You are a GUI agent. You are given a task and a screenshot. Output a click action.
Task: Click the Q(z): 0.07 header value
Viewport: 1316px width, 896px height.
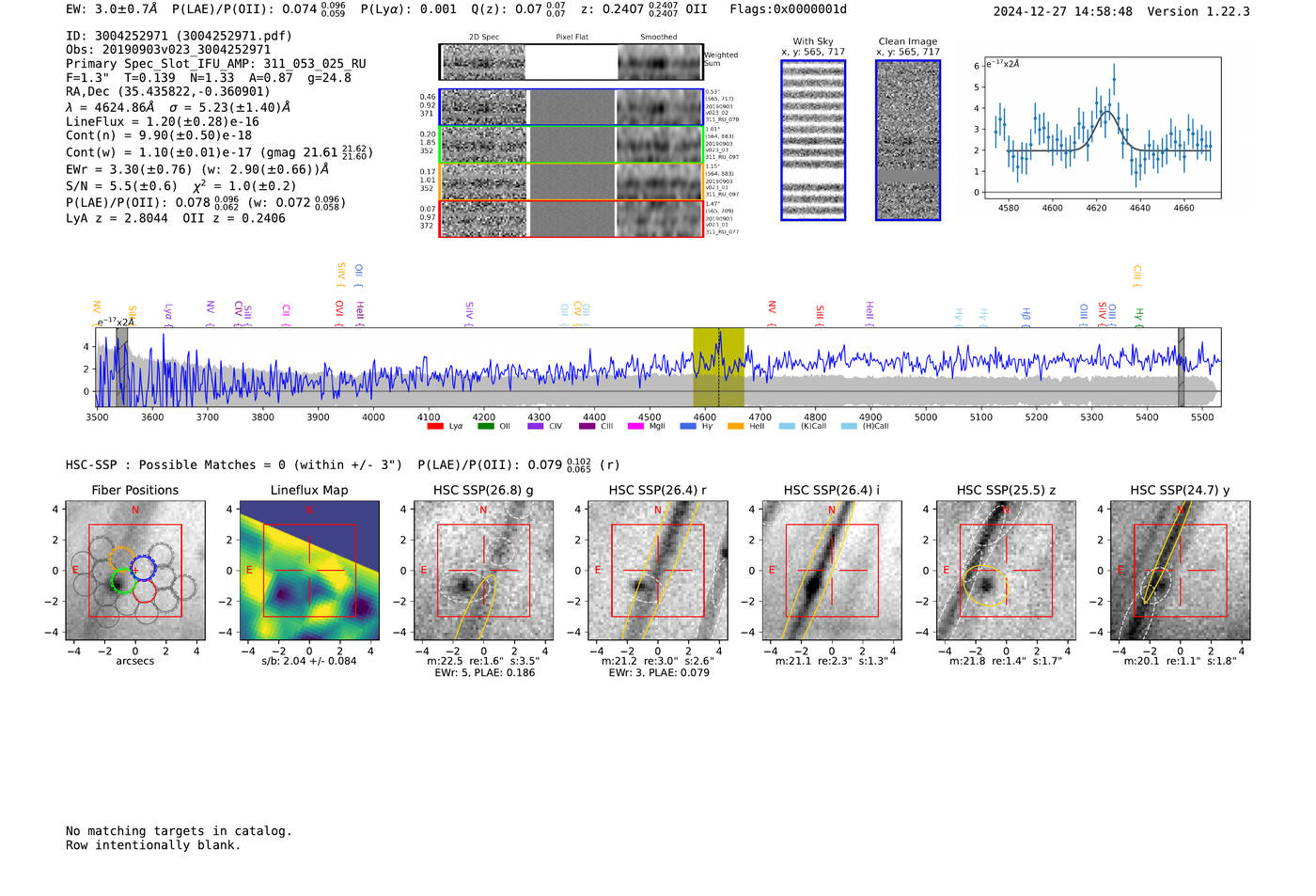click(x=519, y=9)
